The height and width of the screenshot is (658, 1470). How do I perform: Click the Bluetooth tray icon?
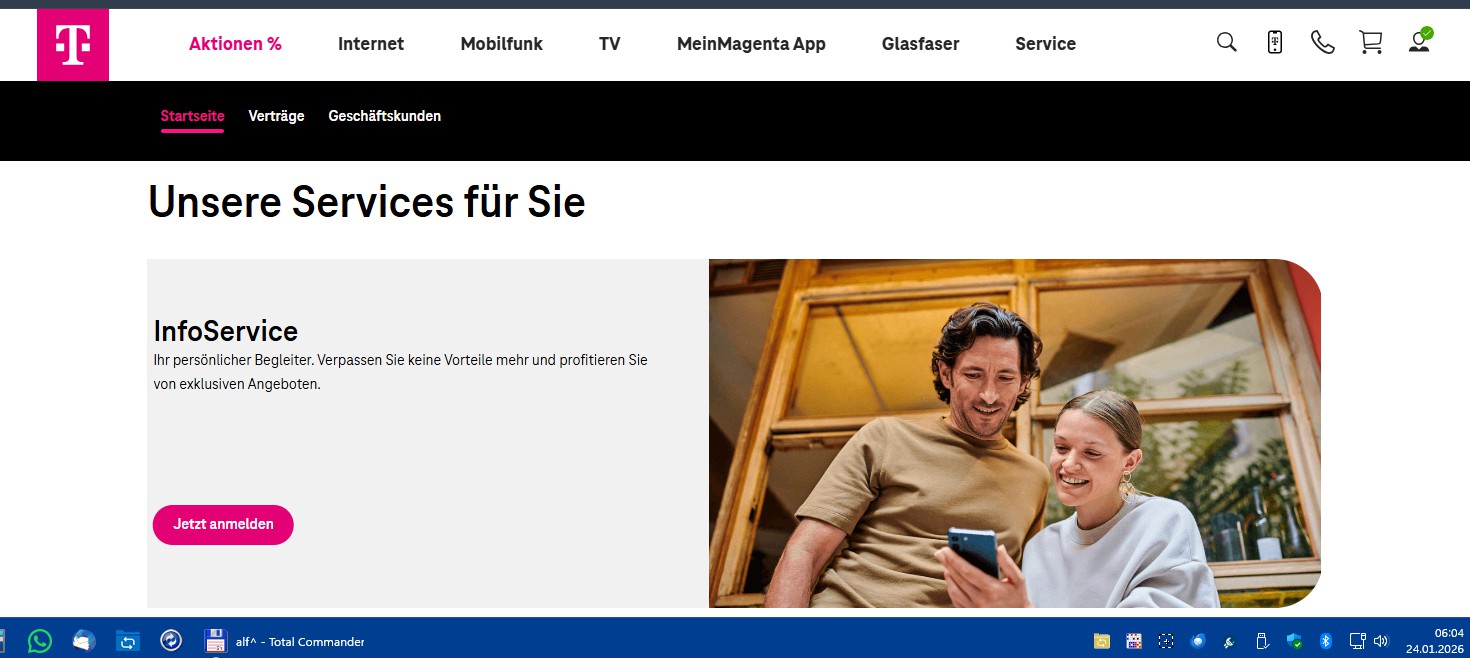[1326, 641]
